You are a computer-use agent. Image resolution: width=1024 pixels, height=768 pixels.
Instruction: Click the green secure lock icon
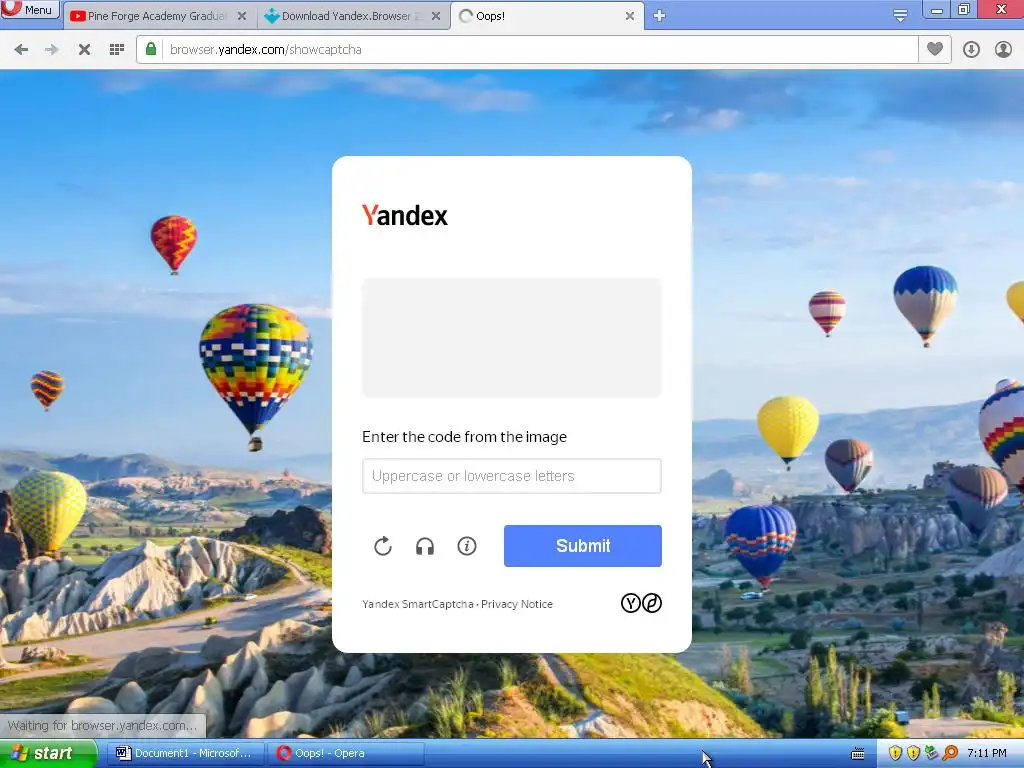coord(151,49)
